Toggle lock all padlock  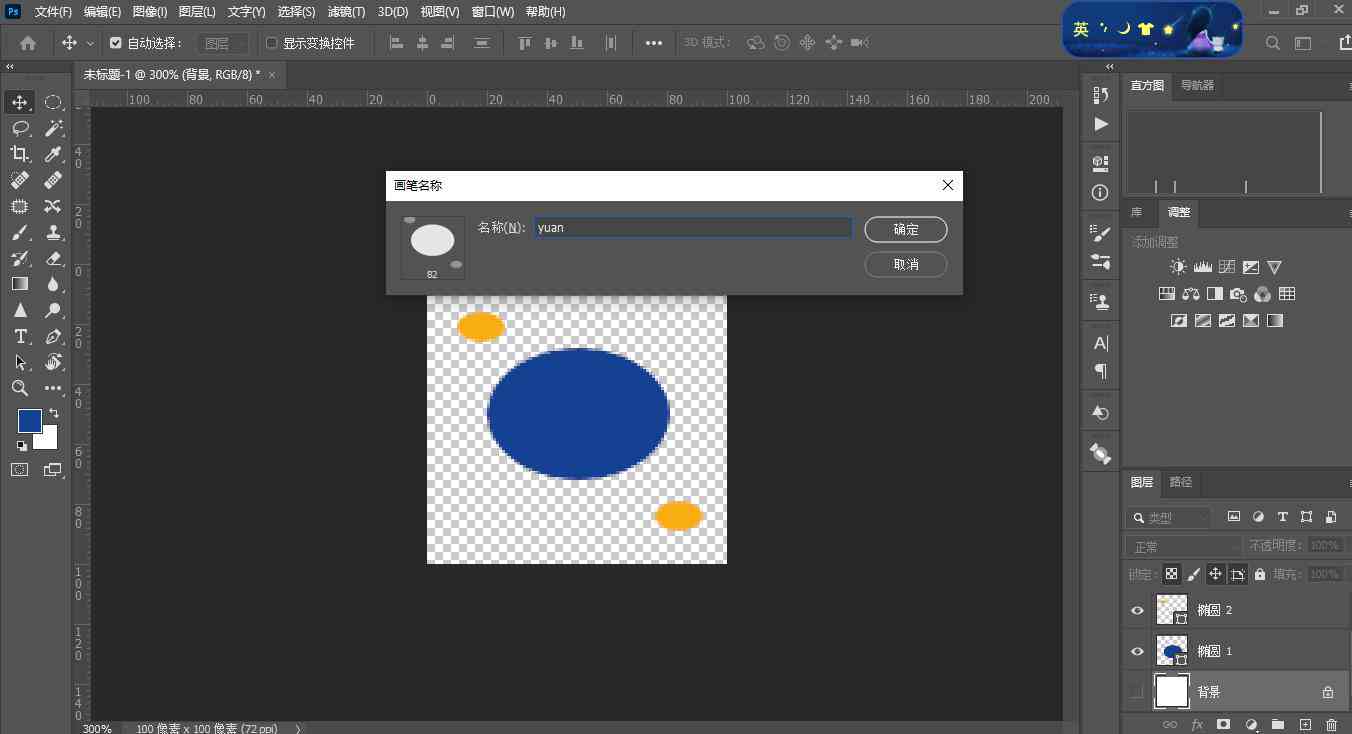pos(1260,574)
